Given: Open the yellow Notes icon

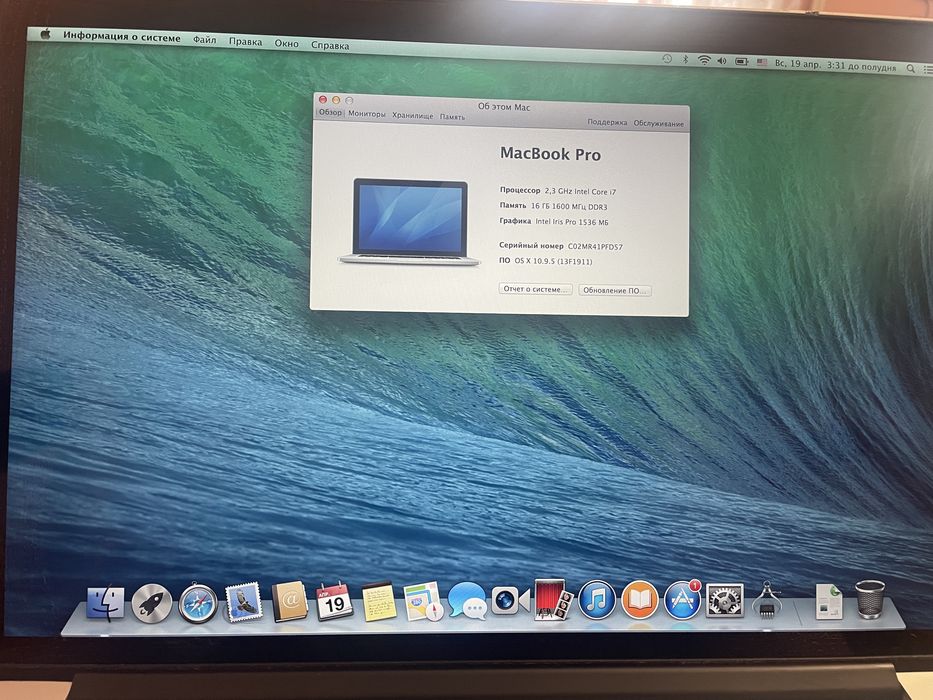Looking at the screenshot, I should coord(378,601).
